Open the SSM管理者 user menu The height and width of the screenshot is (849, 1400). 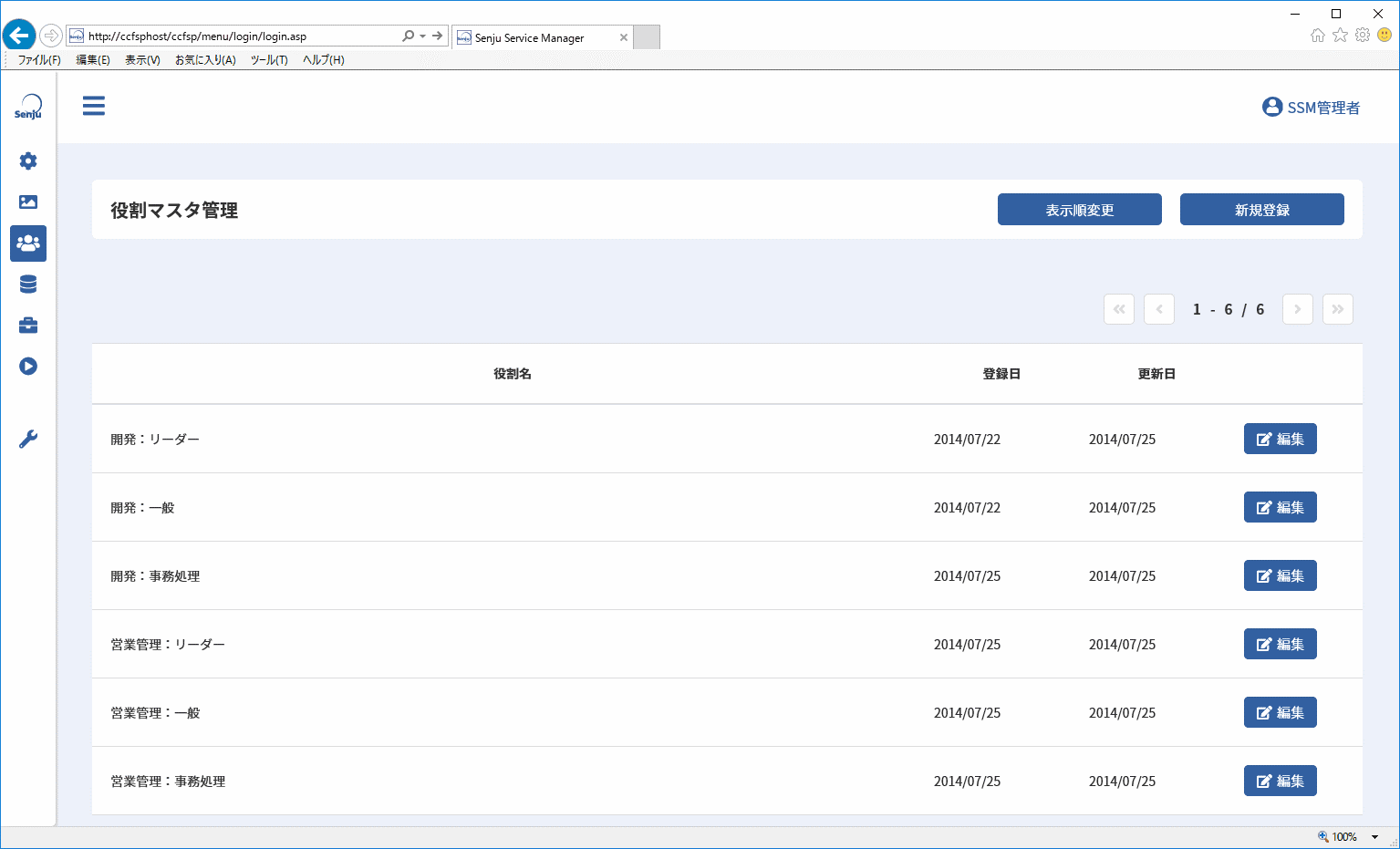coord(1312,108)
